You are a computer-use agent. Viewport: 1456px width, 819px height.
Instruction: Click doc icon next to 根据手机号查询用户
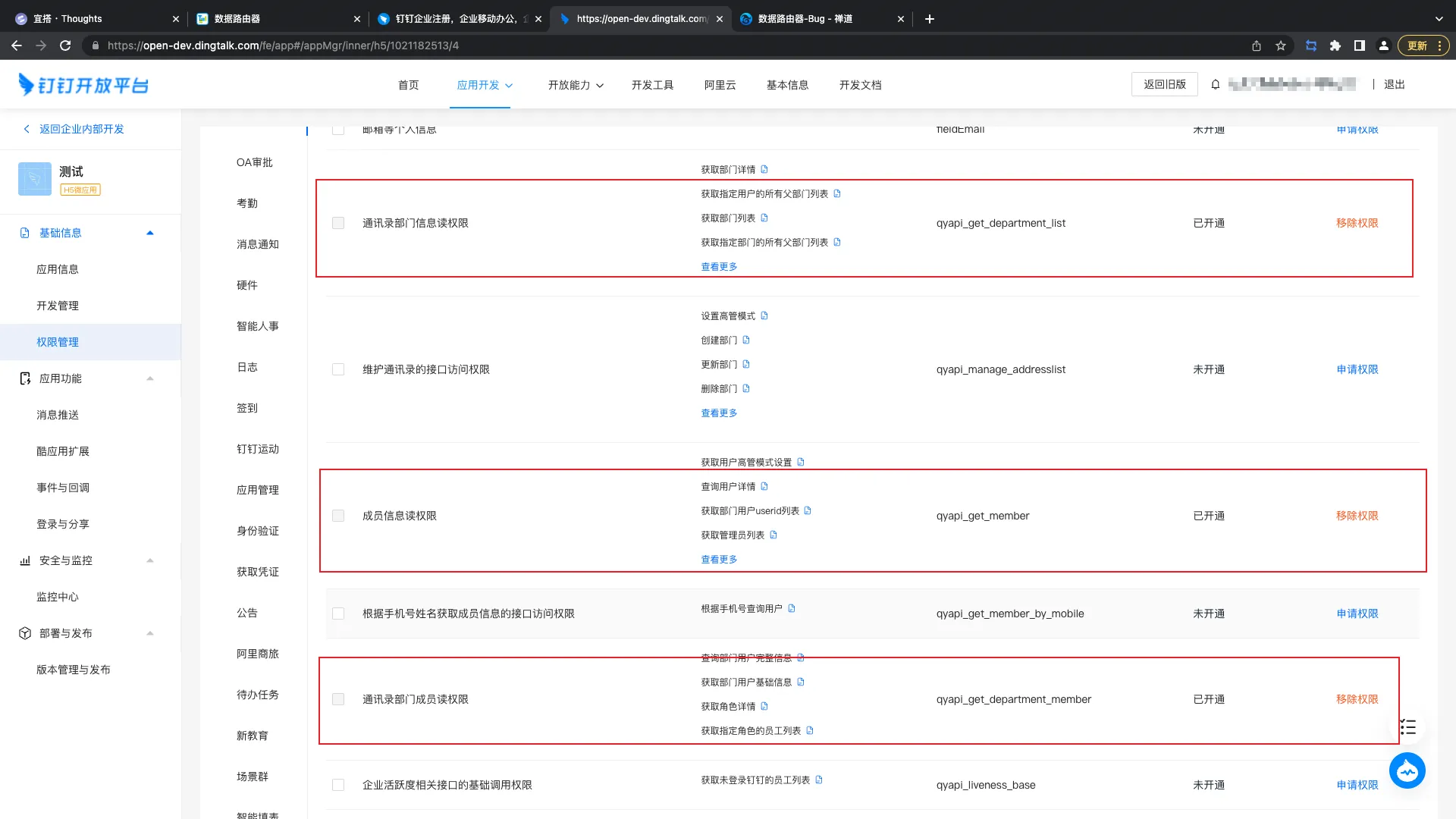pos(792,609)
